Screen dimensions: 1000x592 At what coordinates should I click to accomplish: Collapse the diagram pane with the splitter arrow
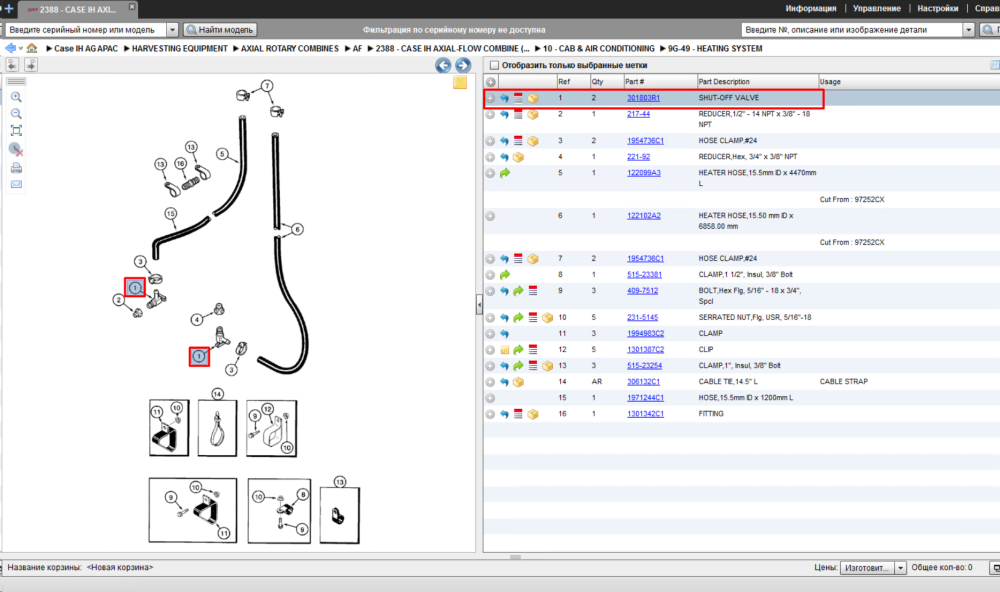[479, 305]
